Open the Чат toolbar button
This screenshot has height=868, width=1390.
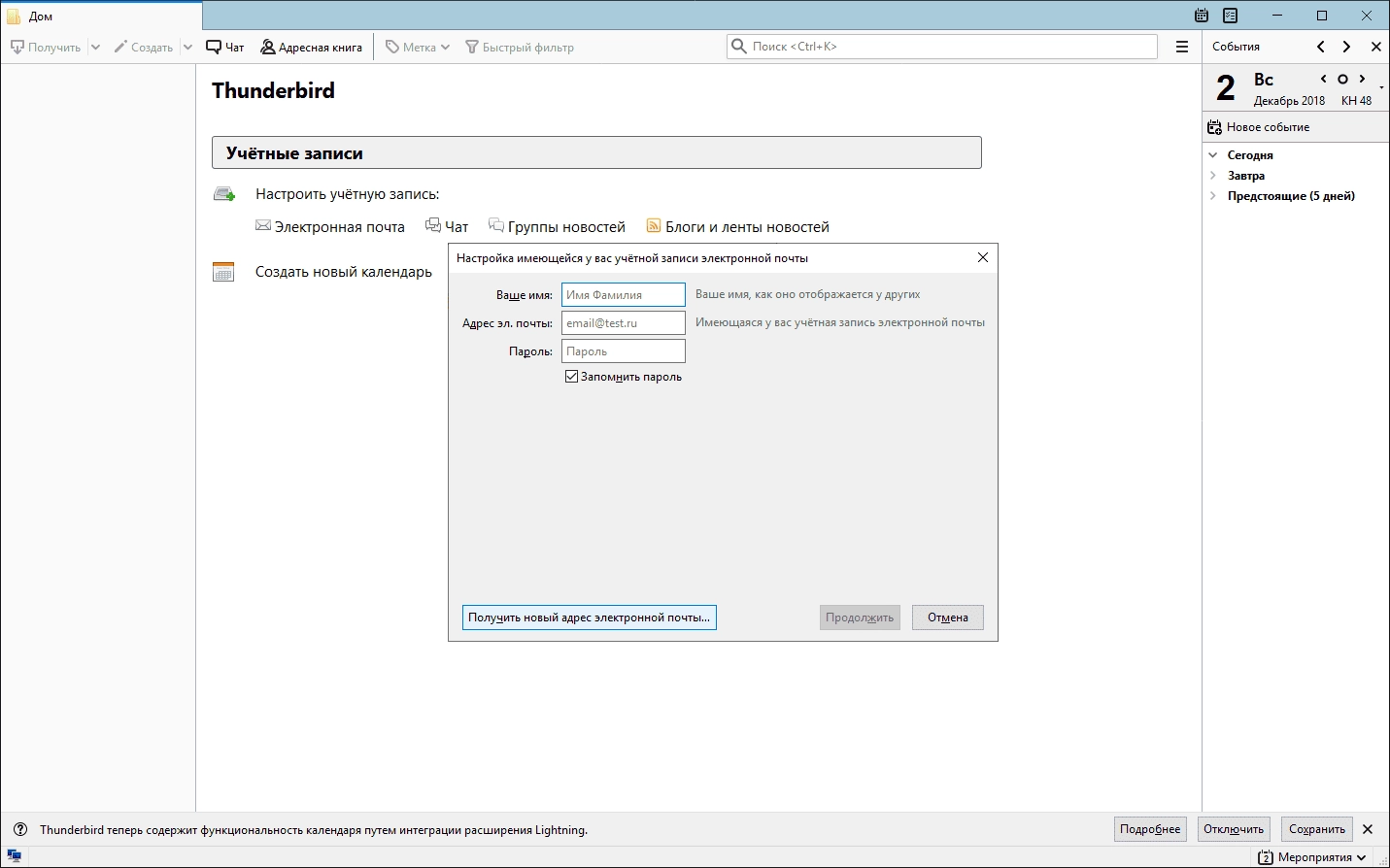click(225, 47)
